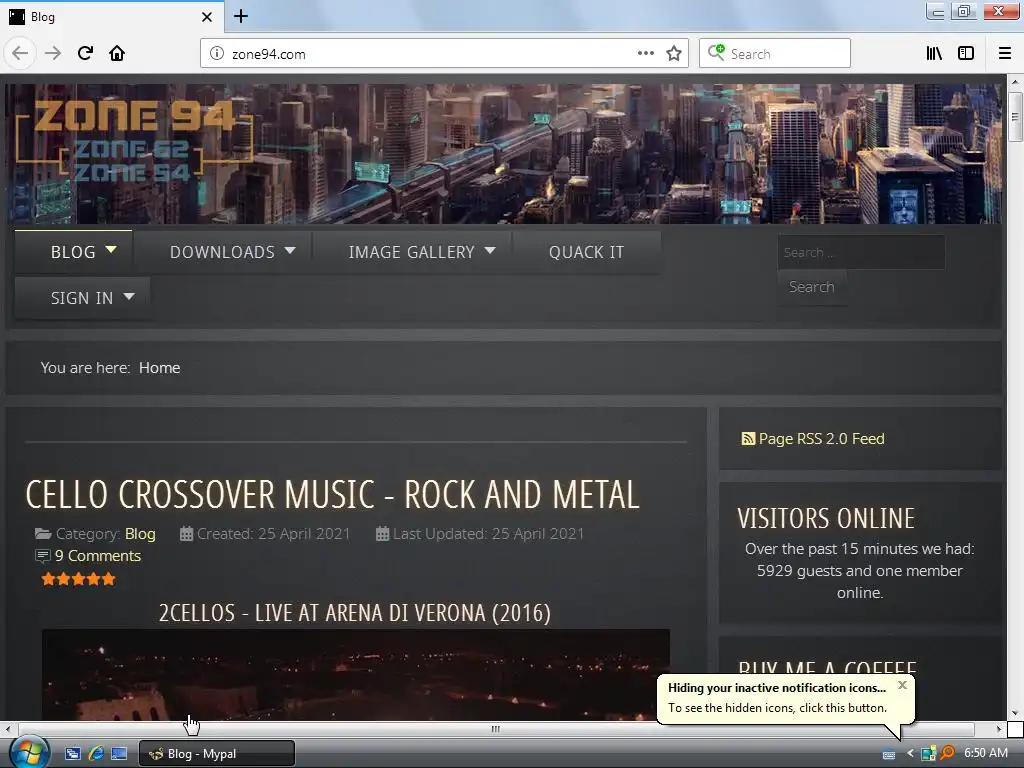Click the scroll up arrow
The image size is (1024, 768).
coord(1014,82)
